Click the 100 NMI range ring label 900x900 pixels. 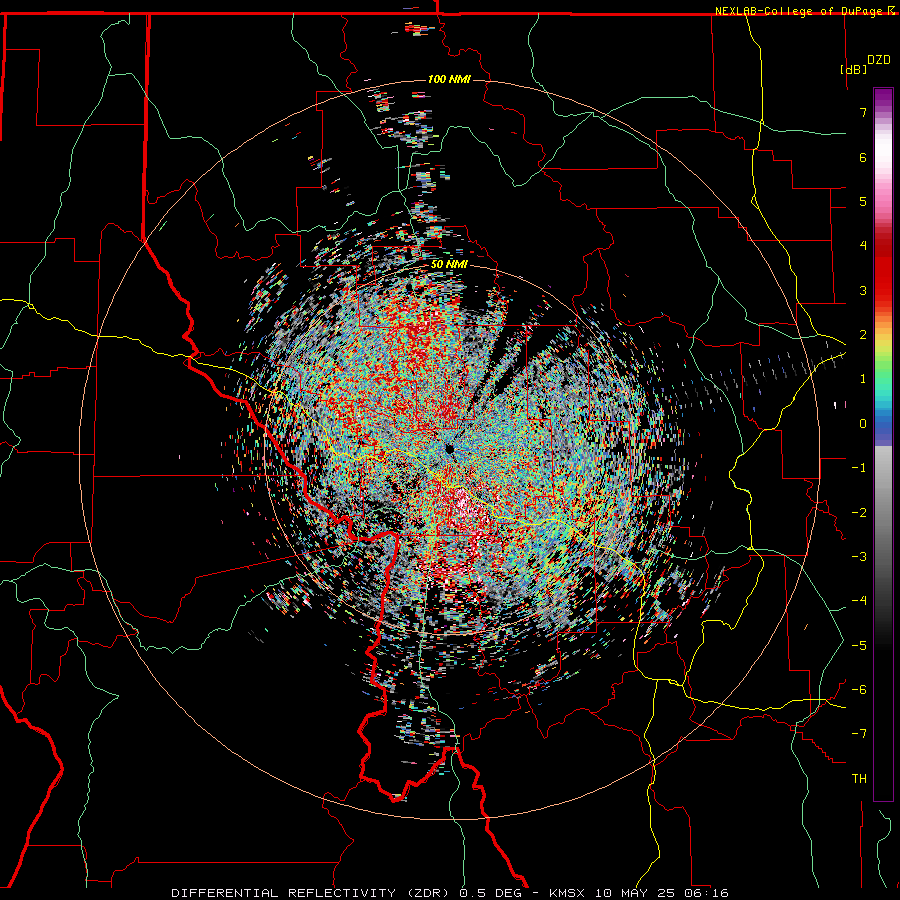[x=449, y=79]
